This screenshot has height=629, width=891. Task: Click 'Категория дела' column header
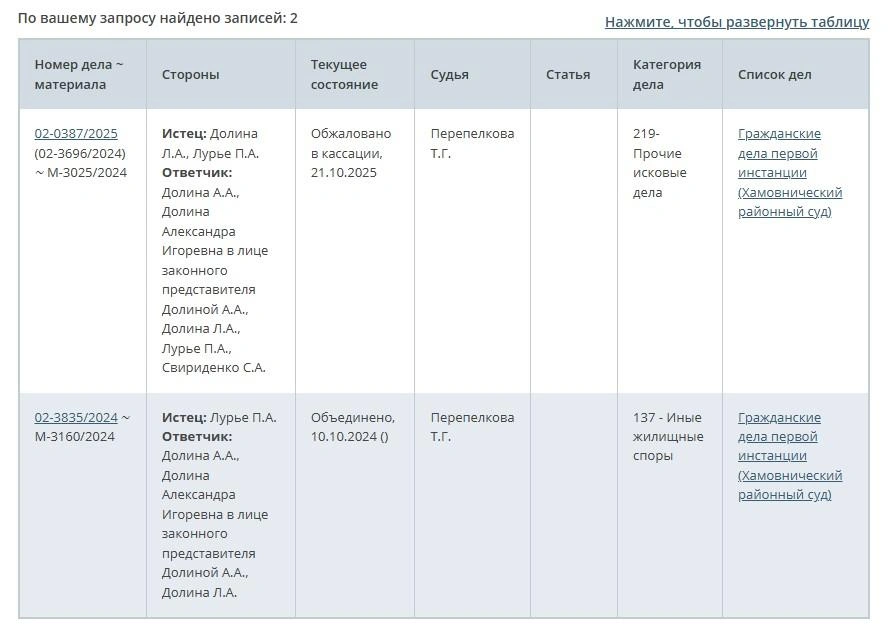(x=667, y=75)
